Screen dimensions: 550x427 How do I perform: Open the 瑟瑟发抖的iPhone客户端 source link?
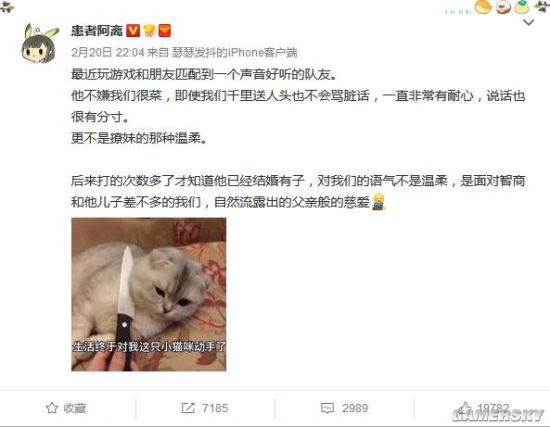235,53
